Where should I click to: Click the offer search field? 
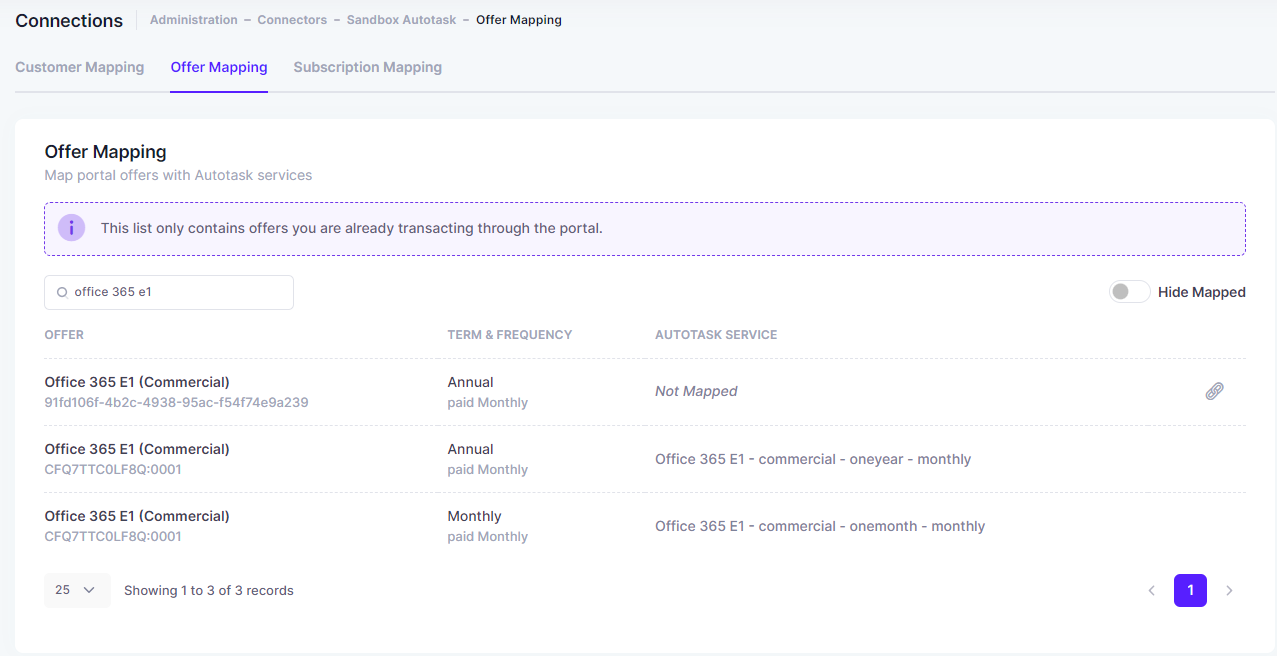click(169, 292)
